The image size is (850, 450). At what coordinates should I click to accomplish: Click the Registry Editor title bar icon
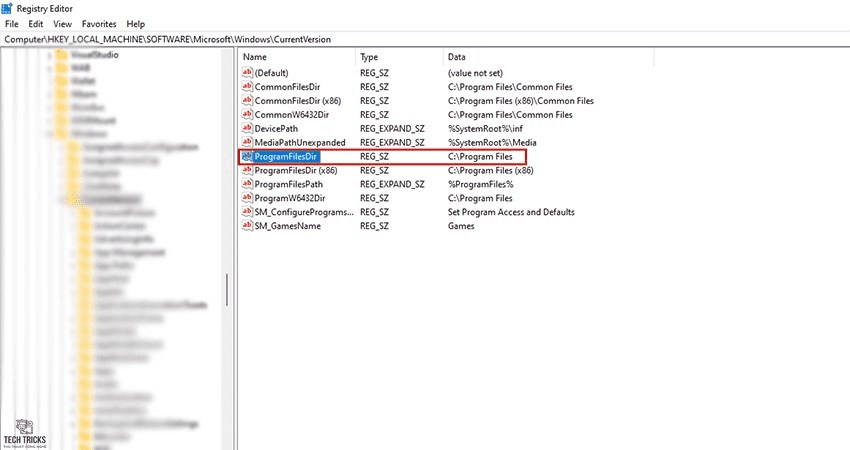(x=7, y=9)
